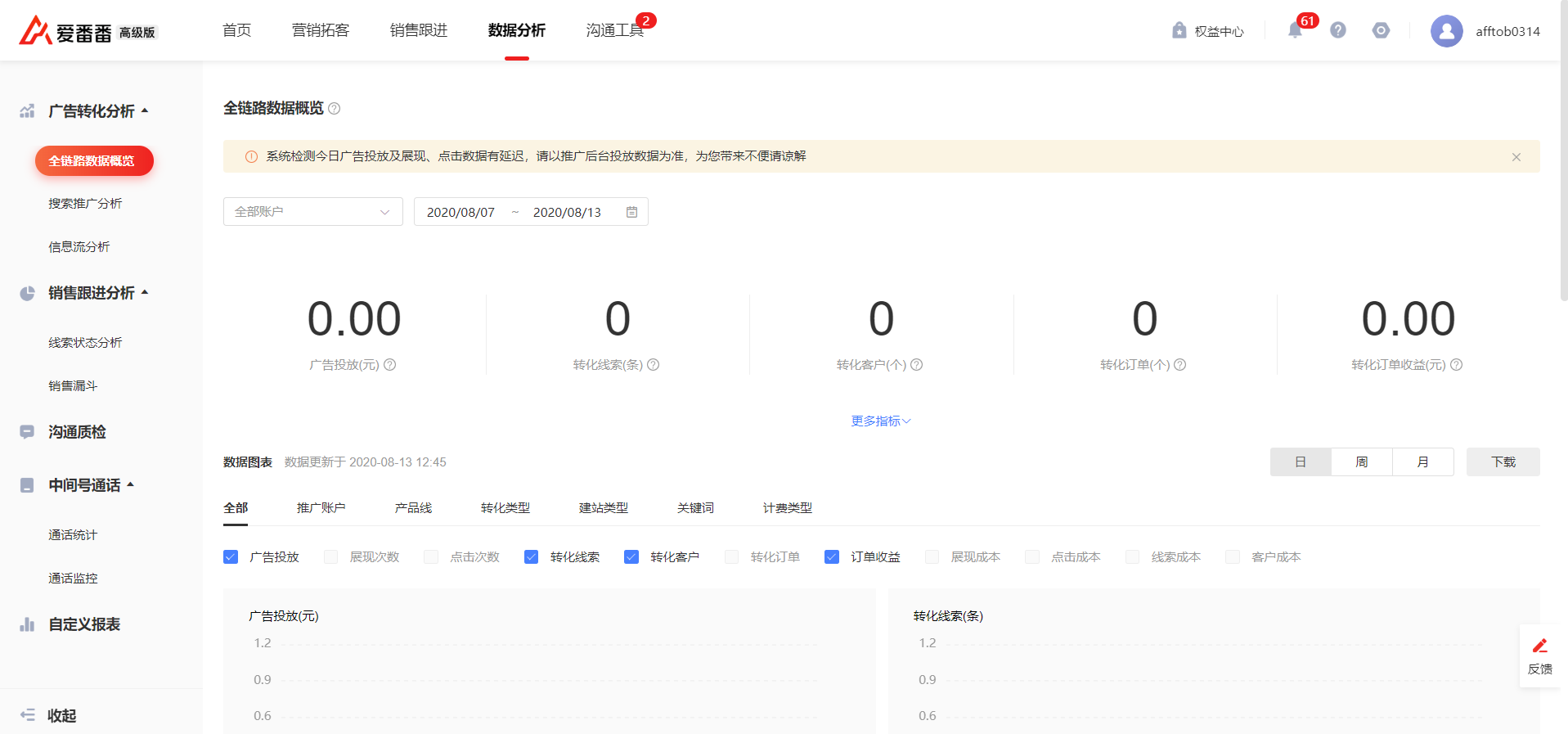Uncheck the 转化线索 checkbox
1568x734 pixels.
[x=532, y=557]
